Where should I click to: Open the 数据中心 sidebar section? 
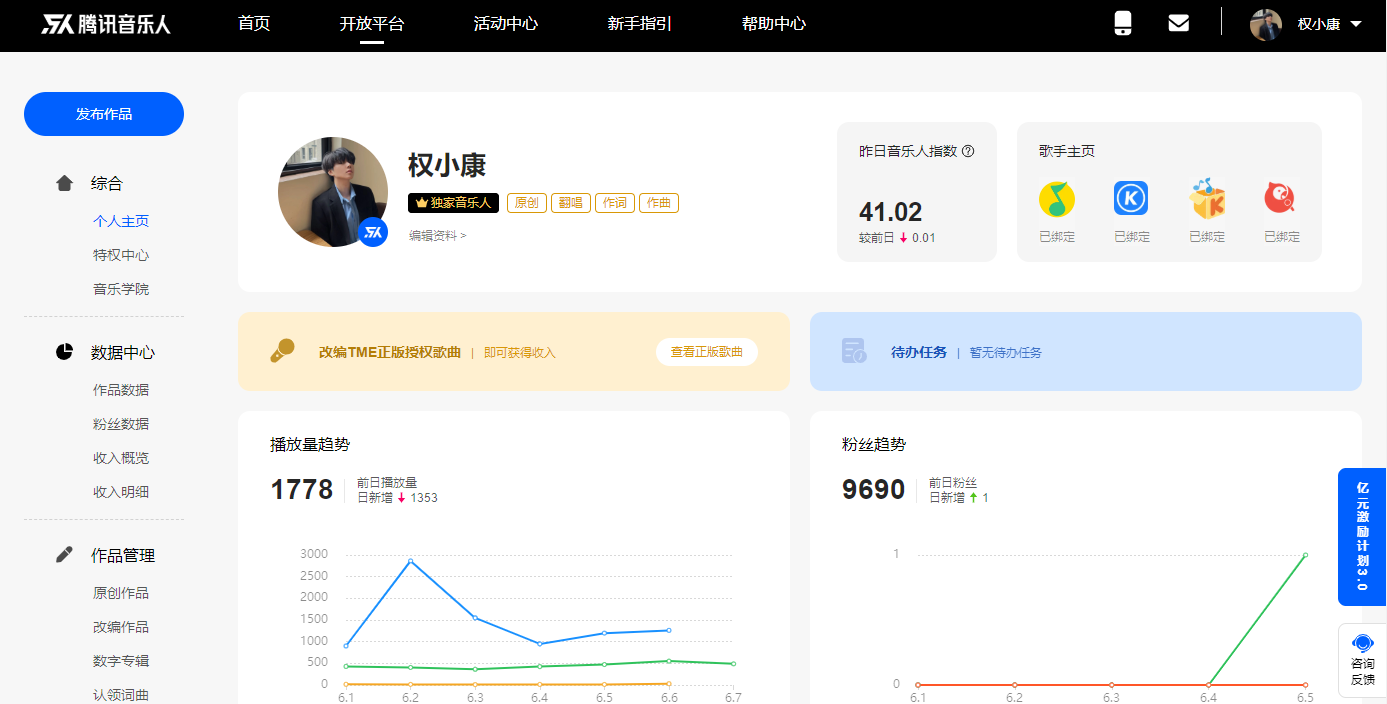122,353
